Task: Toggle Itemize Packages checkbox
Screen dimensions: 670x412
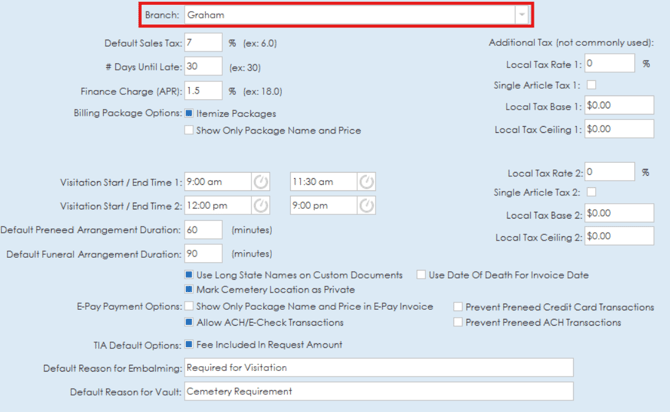Action: click(x=189, y=114)
